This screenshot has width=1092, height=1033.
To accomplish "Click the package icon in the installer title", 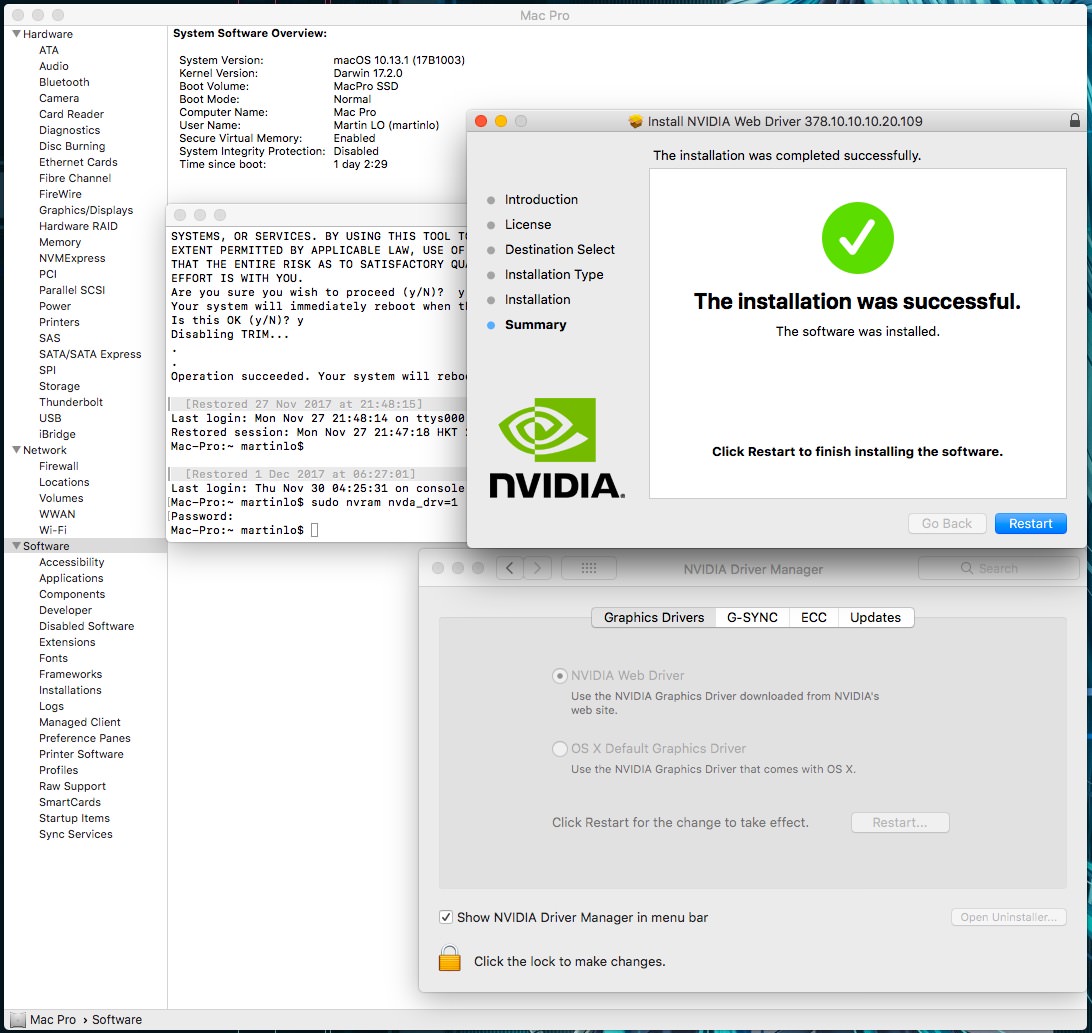I will 635,121.
